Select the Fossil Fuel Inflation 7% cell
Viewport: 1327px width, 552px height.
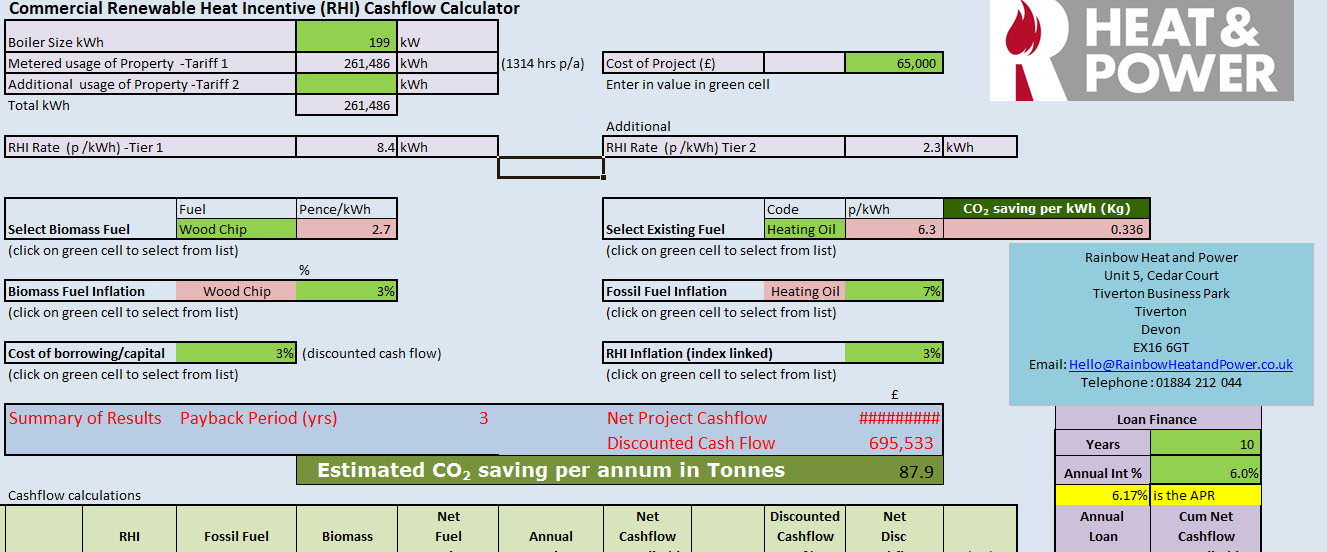point(893,292)
